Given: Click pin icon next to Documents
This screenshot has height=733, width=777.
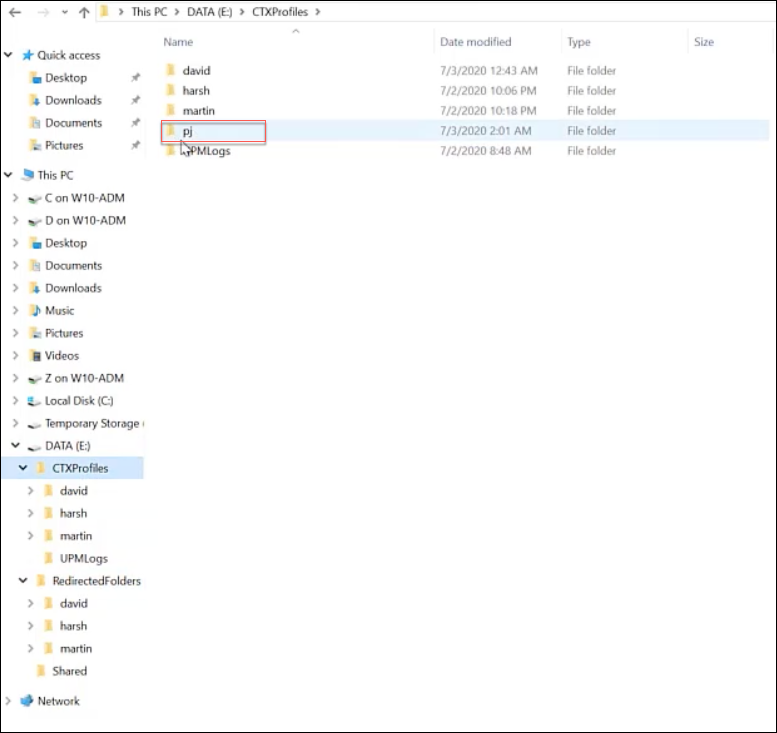Looking at the screenshot, I should (135, 122).
